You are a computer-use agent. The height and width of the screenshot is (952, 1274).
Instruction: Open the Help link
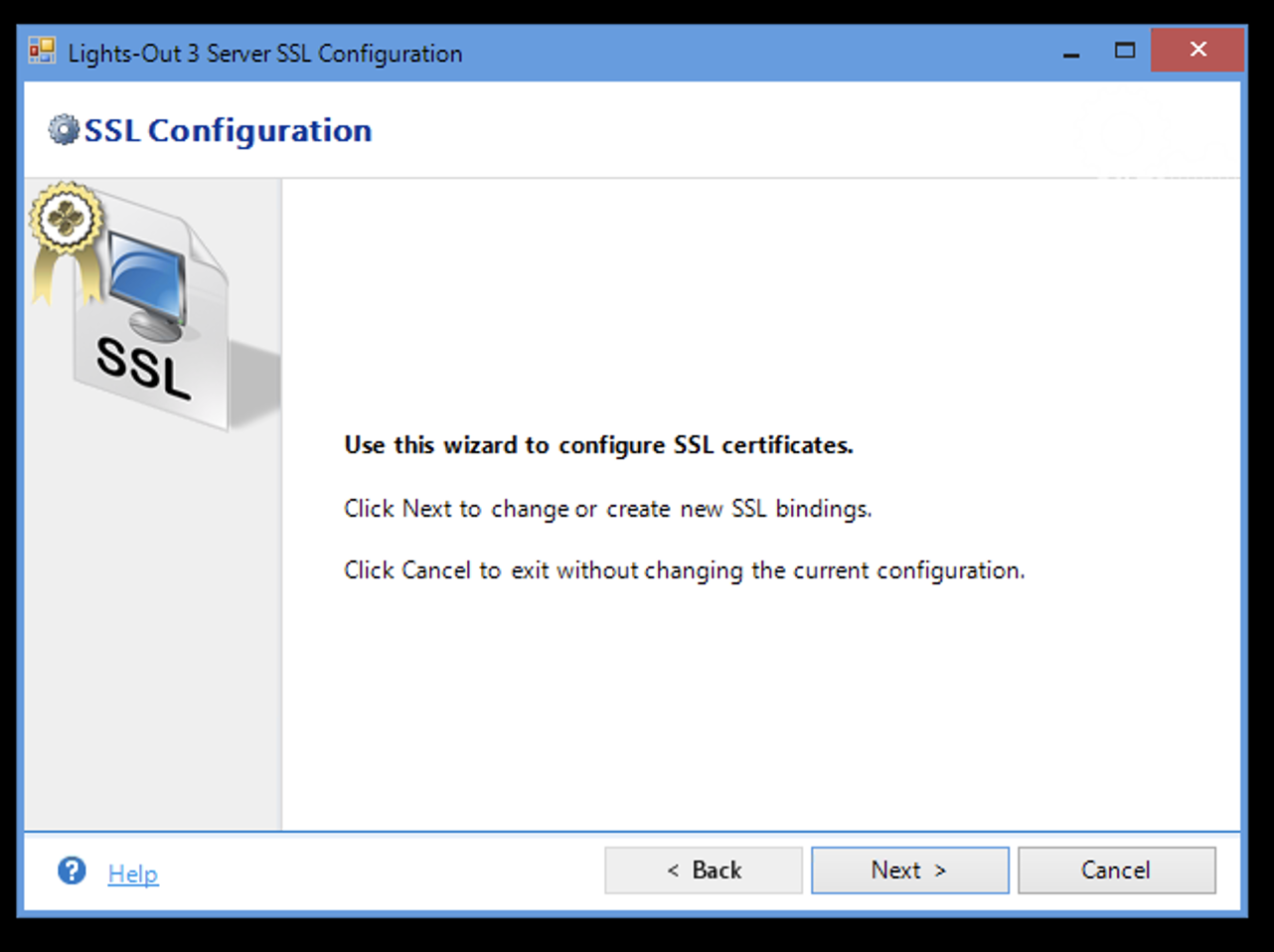pos(133,873)
